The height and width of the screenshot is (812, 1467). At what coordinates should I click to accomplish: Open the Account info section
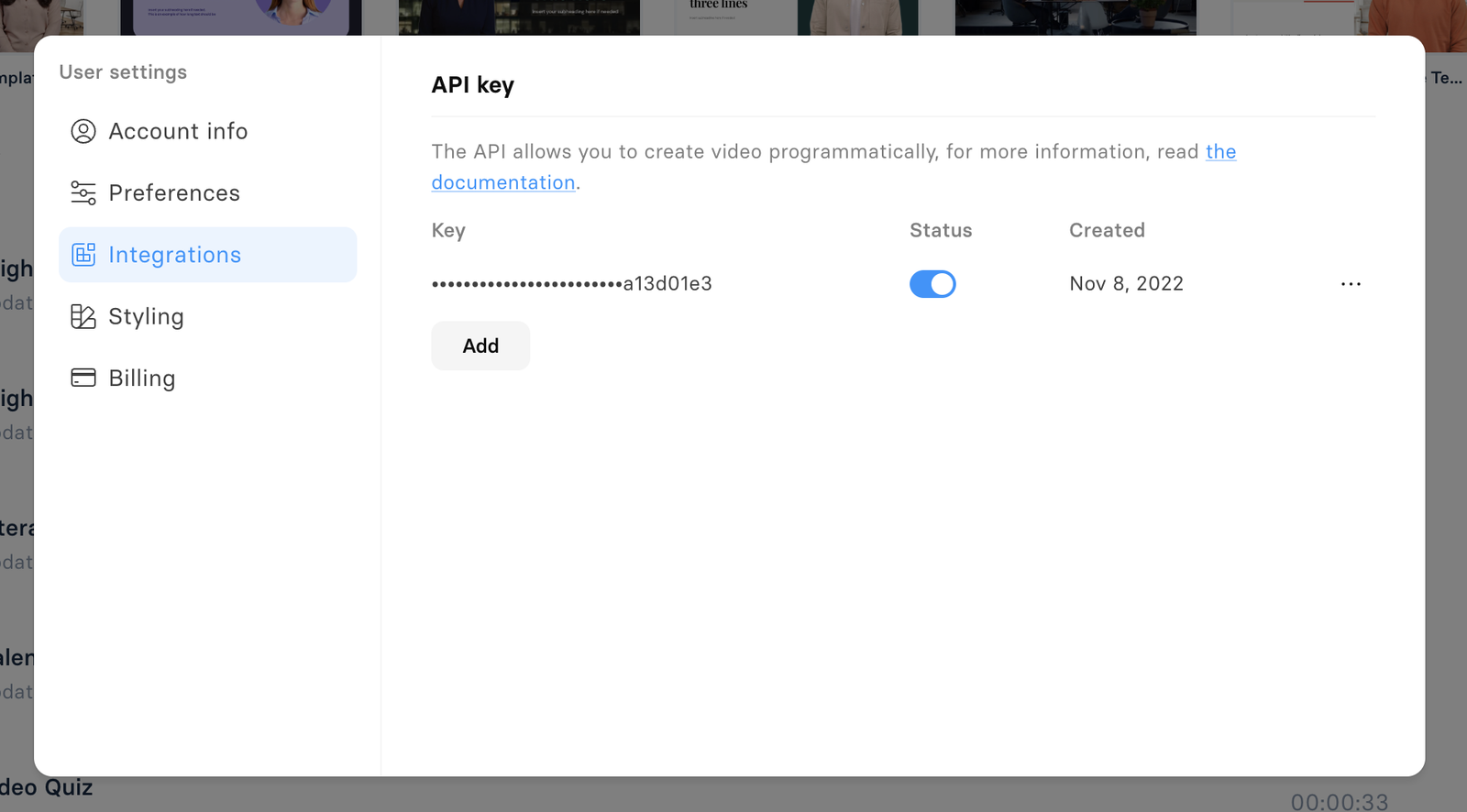tap(178, 131)
